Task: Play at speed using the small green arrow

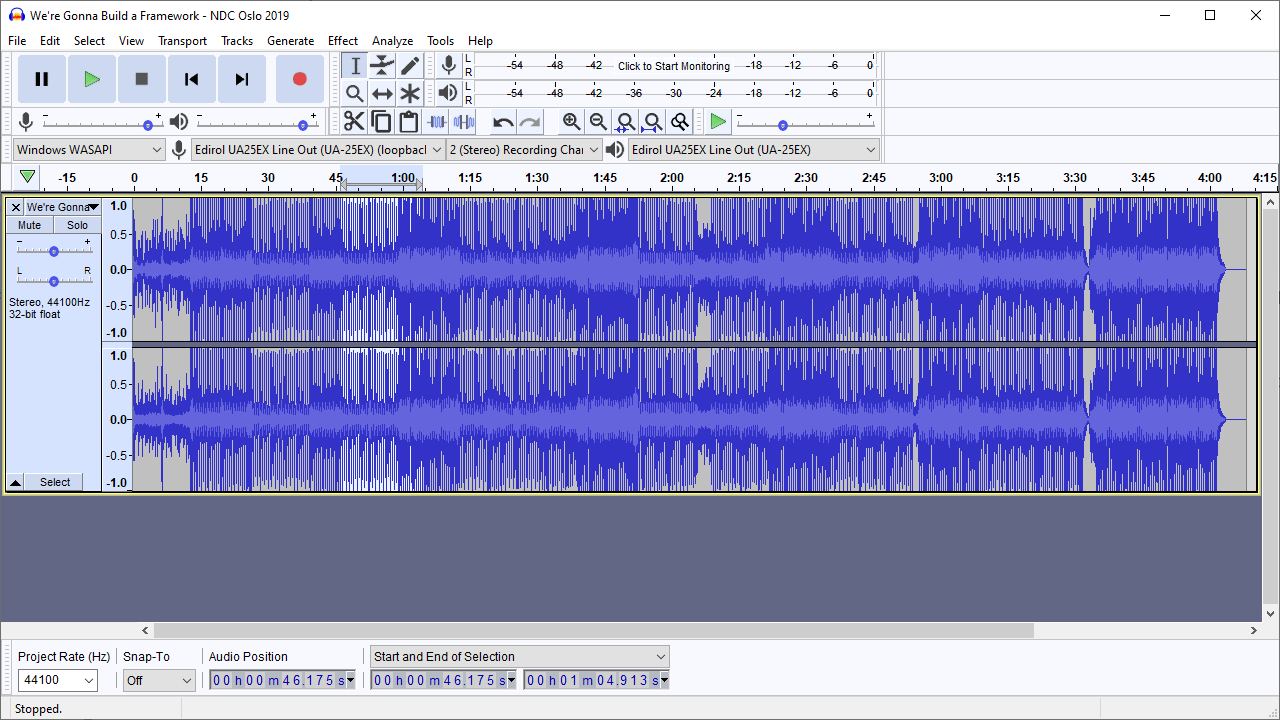Action: [x=718, y=122]
